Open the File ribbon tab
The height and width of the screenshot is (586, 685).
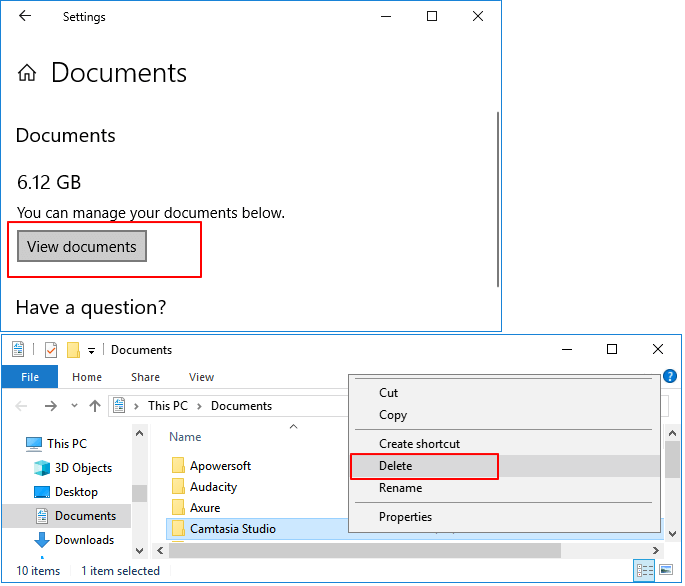(x=29, y=377)
